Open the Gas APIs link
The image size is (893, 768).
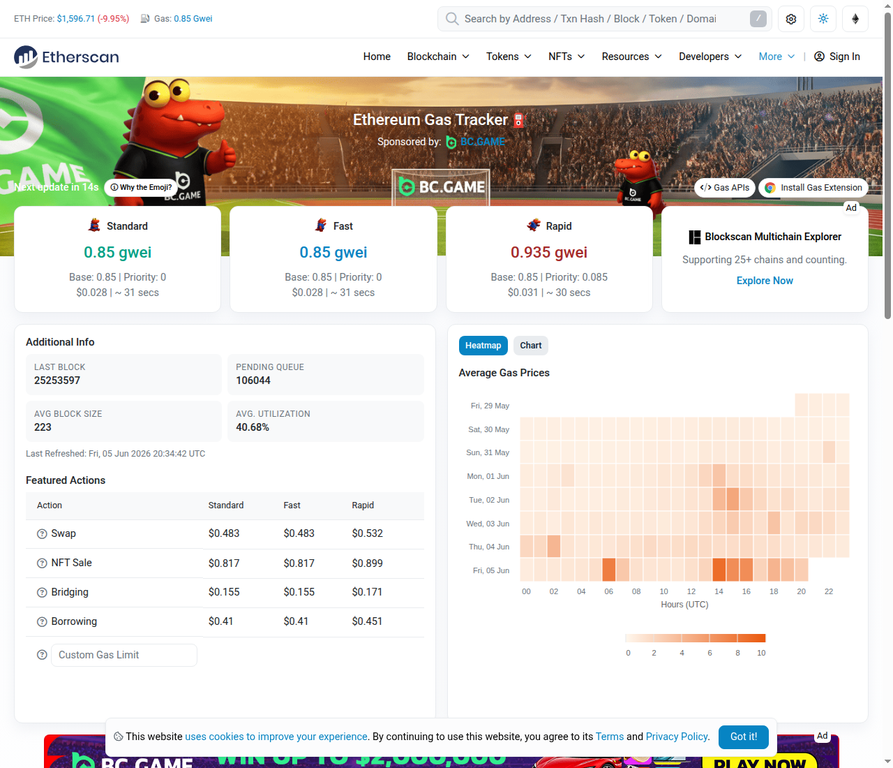click(x=724, y=188)
